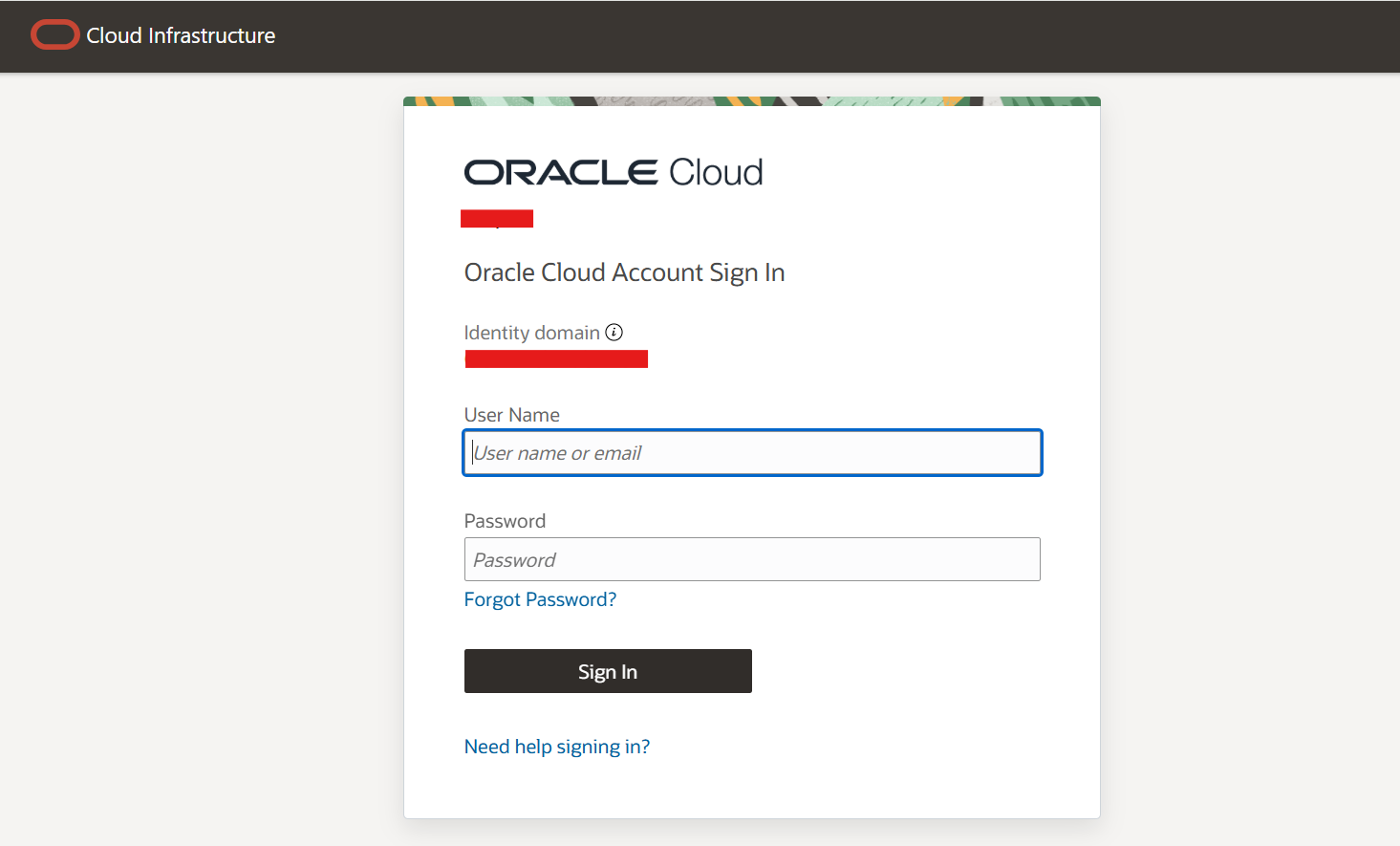This screenshot has height=846, width=1400.
Task: Click the red box beneath the Oracle Cloud logo
Action: pyautogui.click(x=497, y=218)
